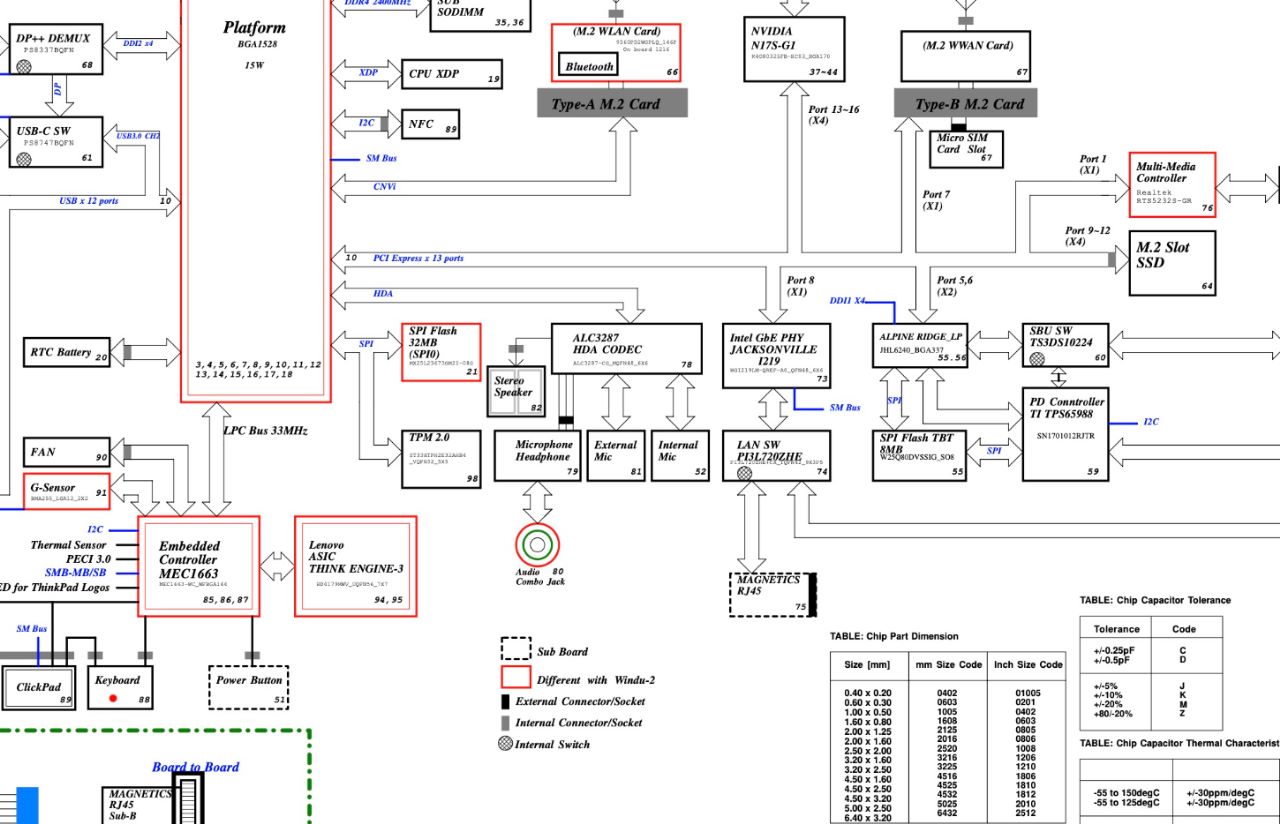
Task: Click the 'LPC Bus 33MHz' label
Action: pyautogui.click(x=265, y=430)
